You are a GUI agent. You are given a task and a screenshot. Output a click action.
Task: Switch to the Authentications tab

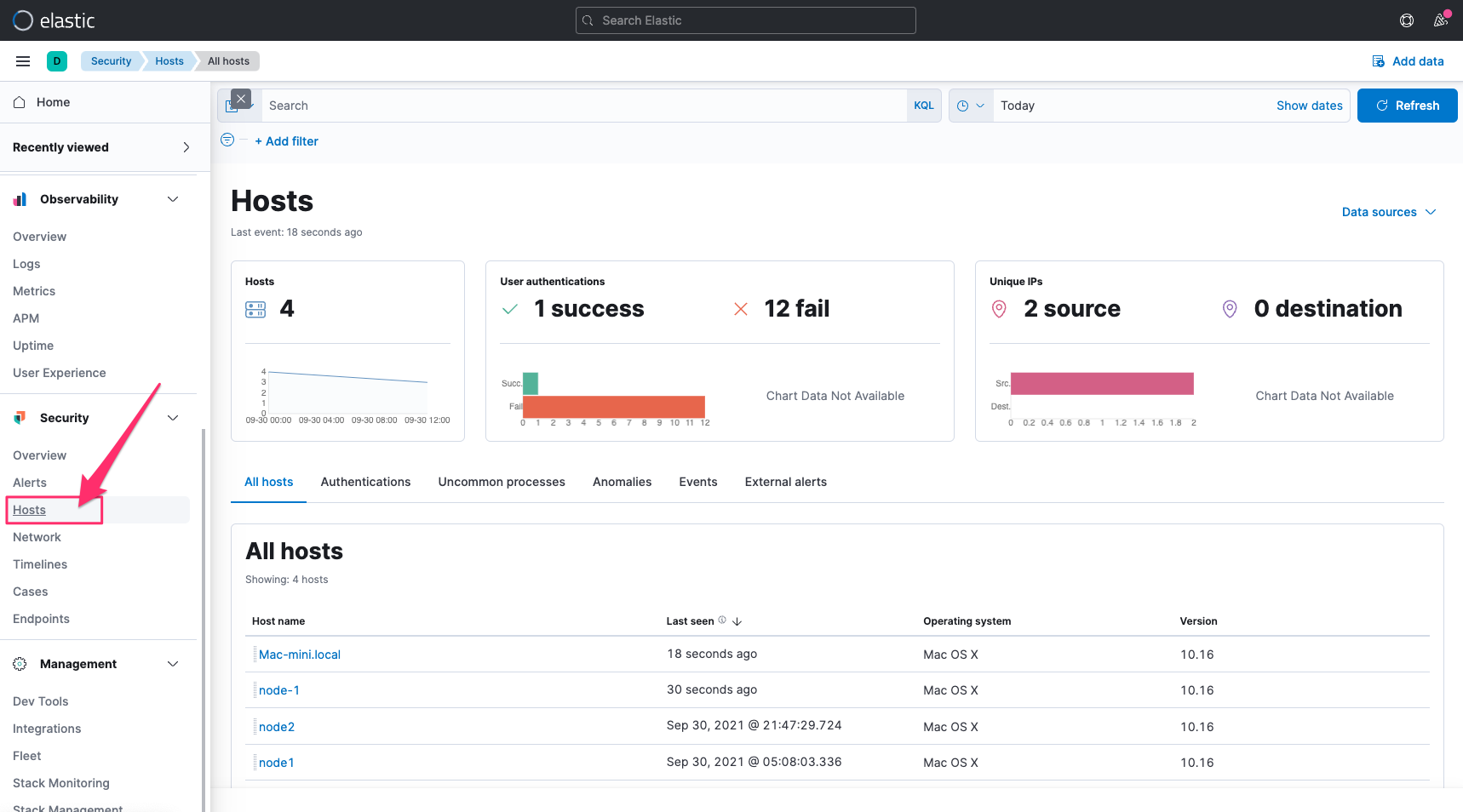[x=365, y=482]
